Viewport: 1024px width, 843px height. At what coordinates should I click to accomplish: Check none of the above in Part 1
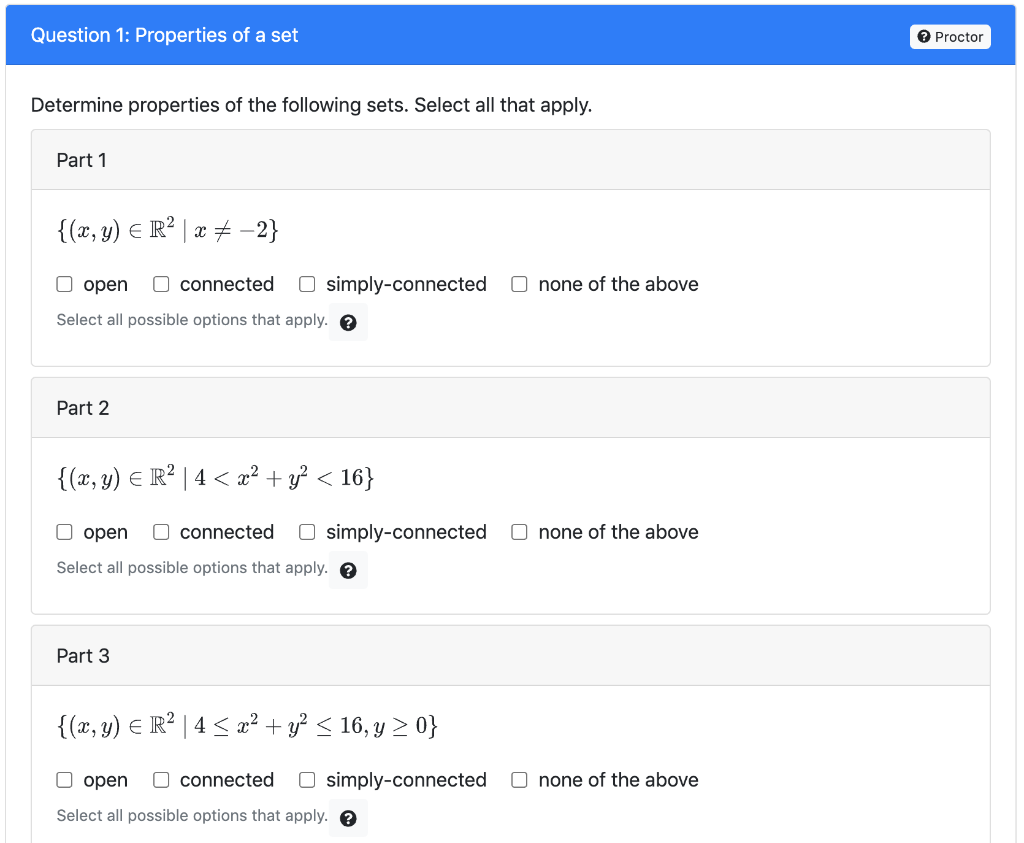[519, 284]
